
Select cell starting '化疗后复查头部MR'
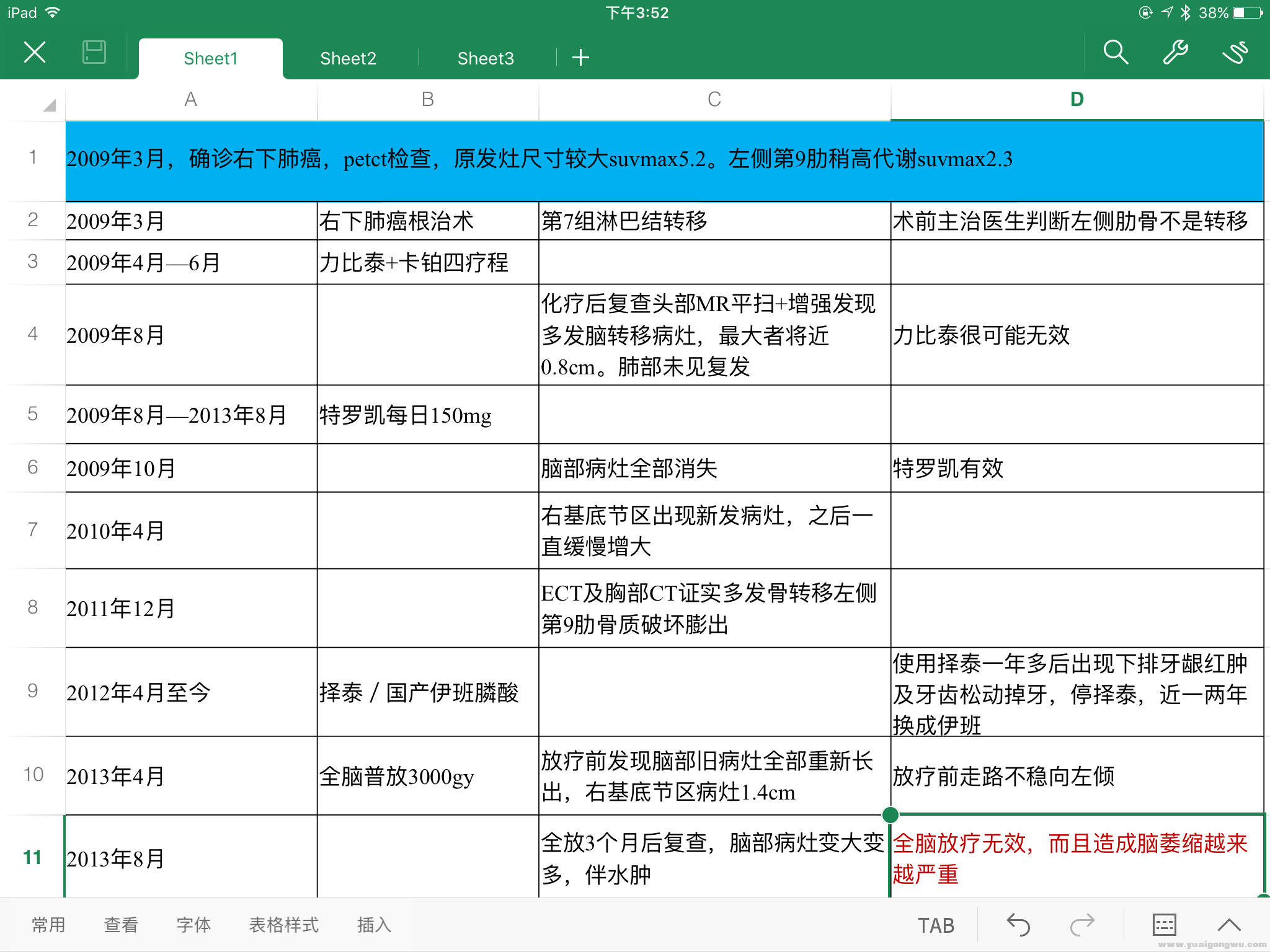pyautogui.click(x=714, y=335)
